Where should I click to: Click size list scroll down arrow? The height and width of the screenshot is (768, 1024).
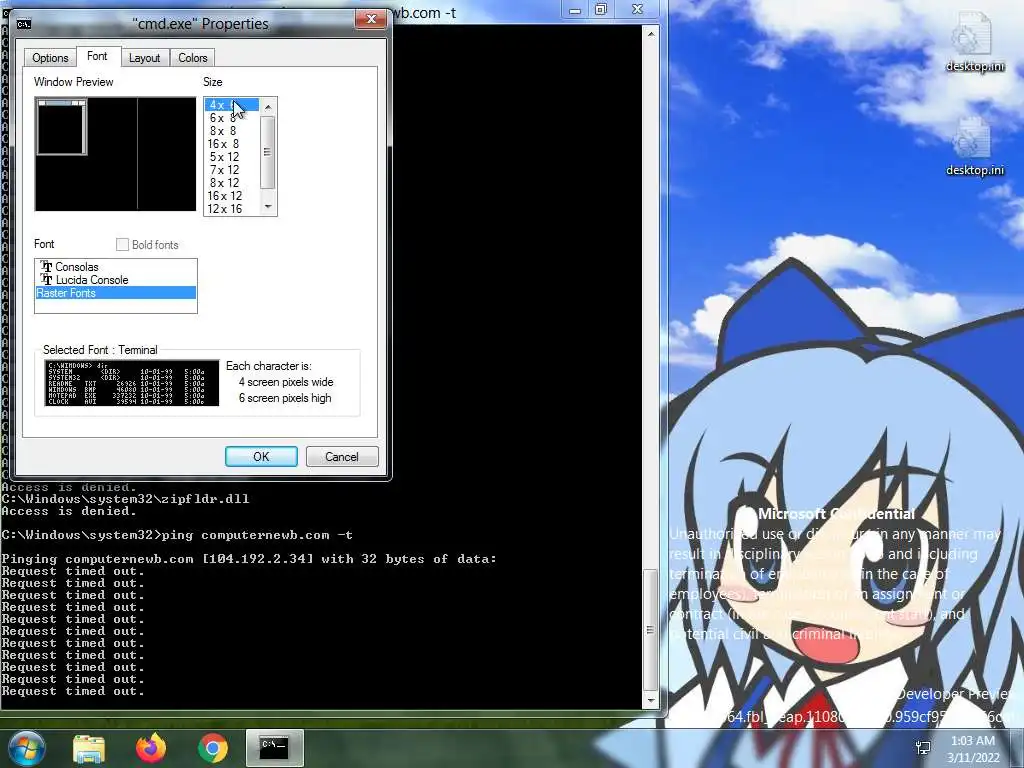coord(268,207)
